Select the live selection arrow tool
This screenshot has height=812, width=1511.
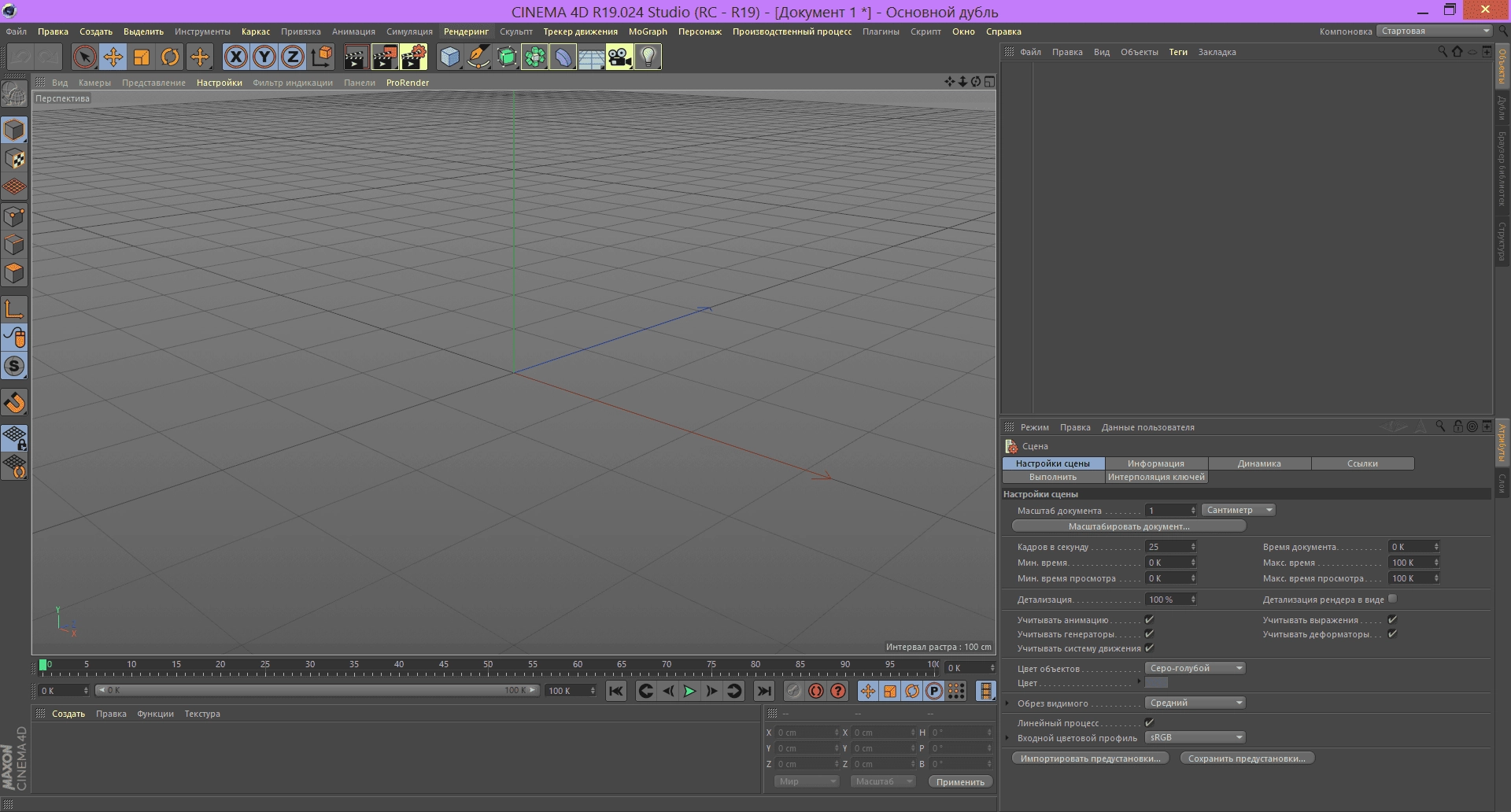click(85, 57)
